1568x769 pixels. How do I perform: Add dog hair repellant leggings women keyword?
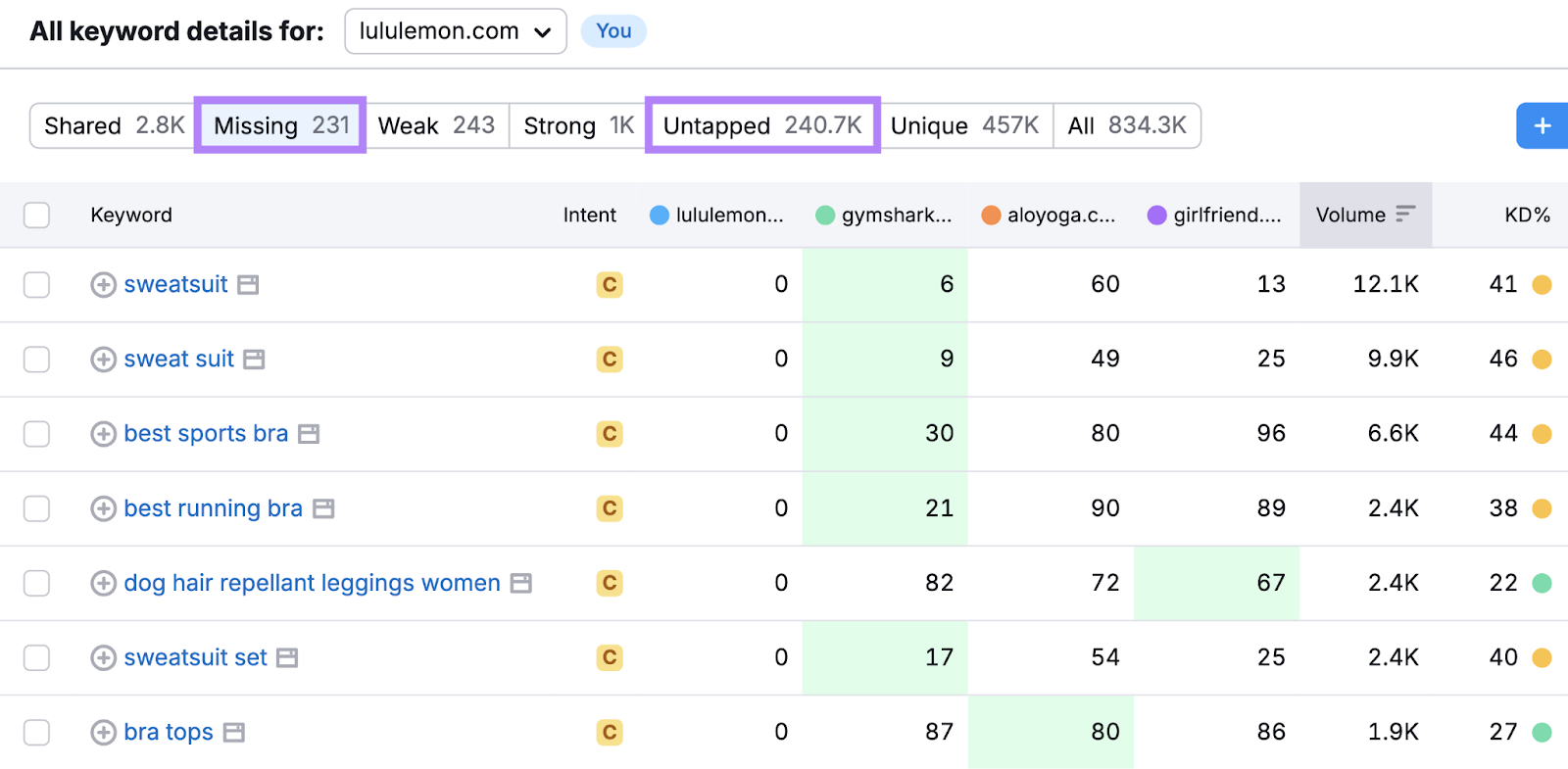103,584
